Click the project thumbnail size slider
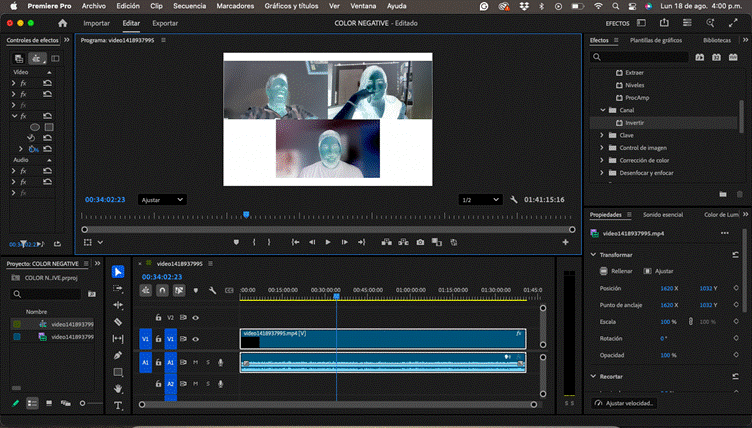The height and width of the screenshot is (428, 752). 82,404
